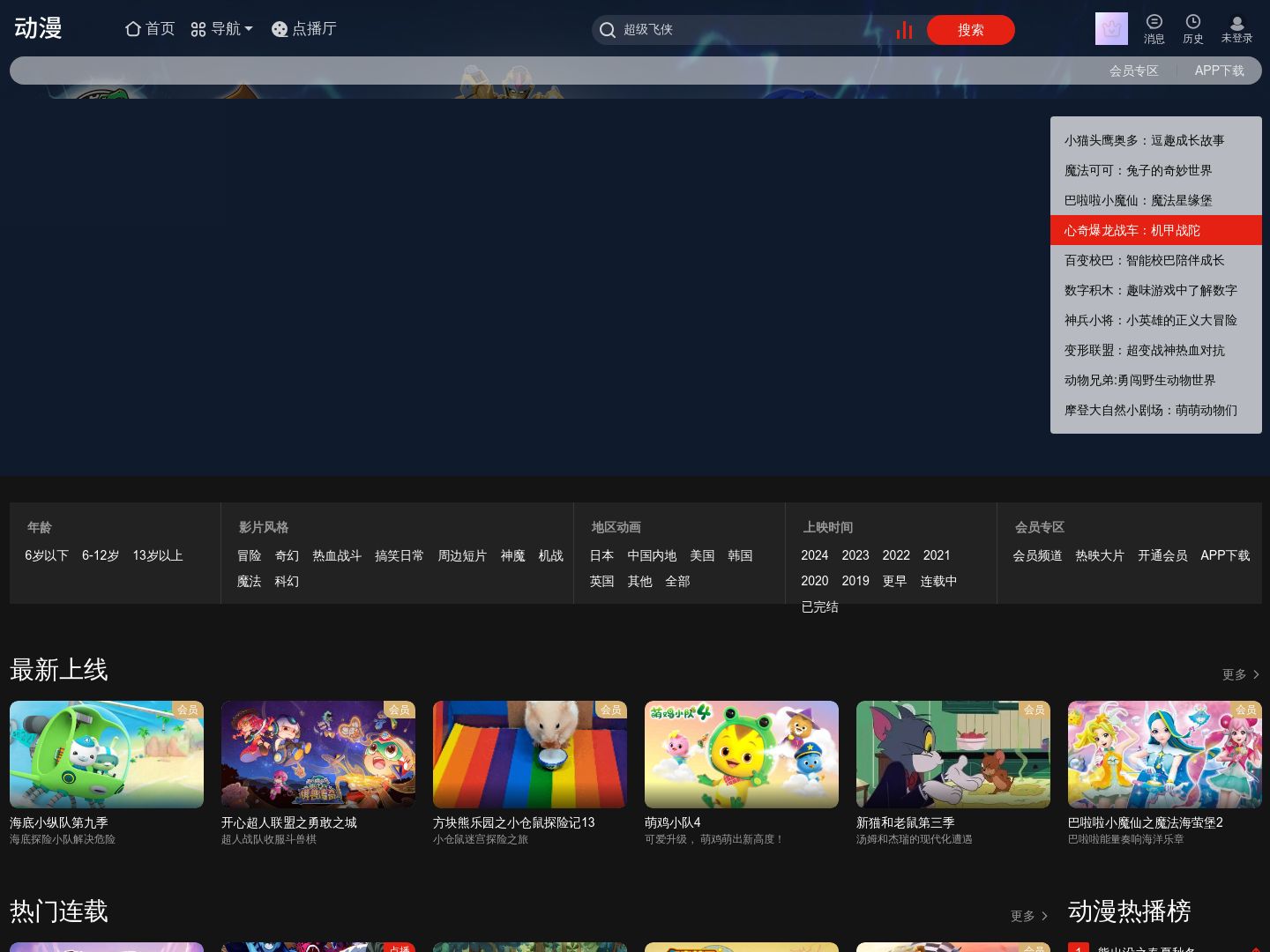The image size is (1270, 952).
Task: Select 巴啦啦小魔仙：魔法星缘堡 entry
Action: 1156,200
